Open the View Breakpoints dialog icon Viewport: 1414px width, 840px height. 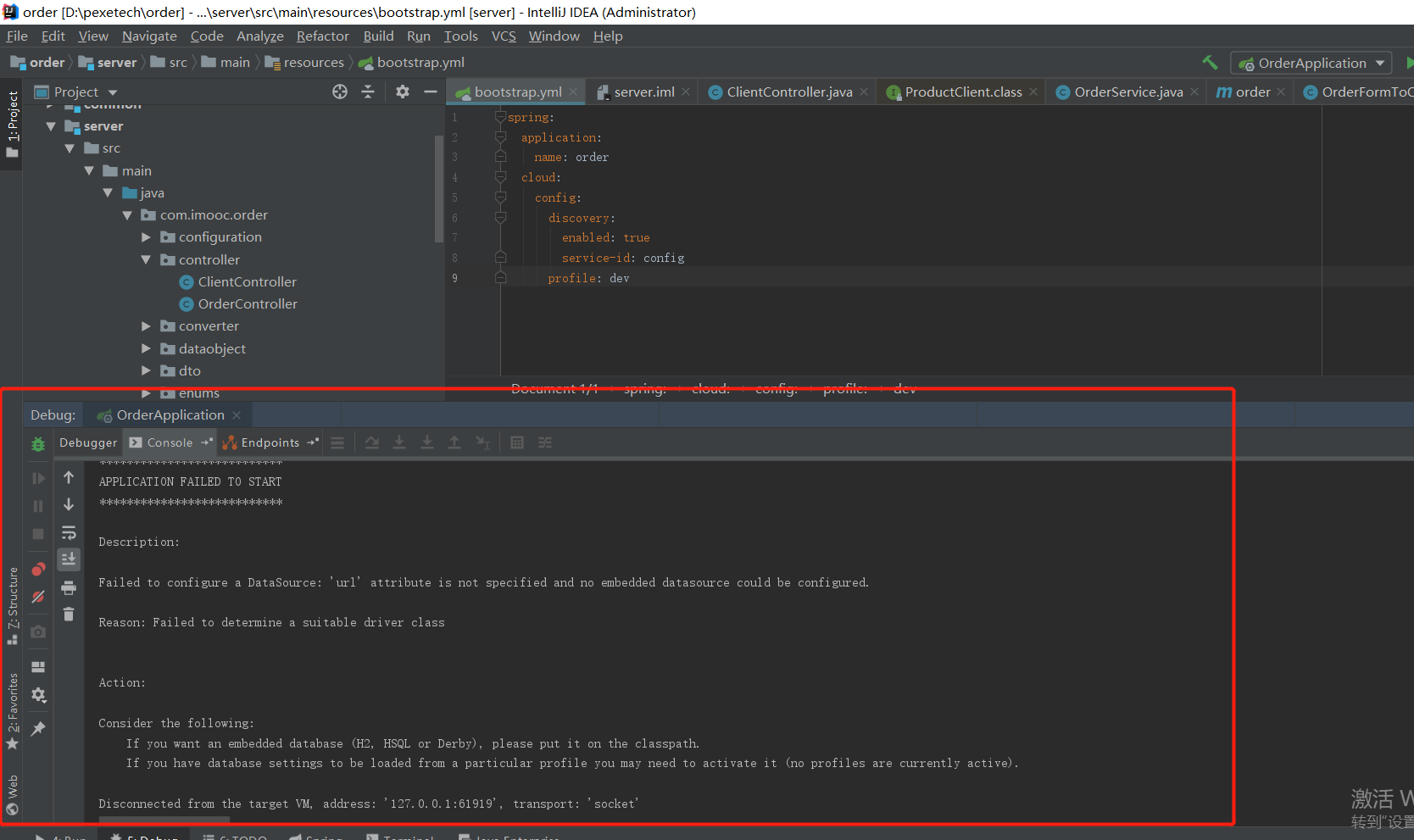pos(38,569)
